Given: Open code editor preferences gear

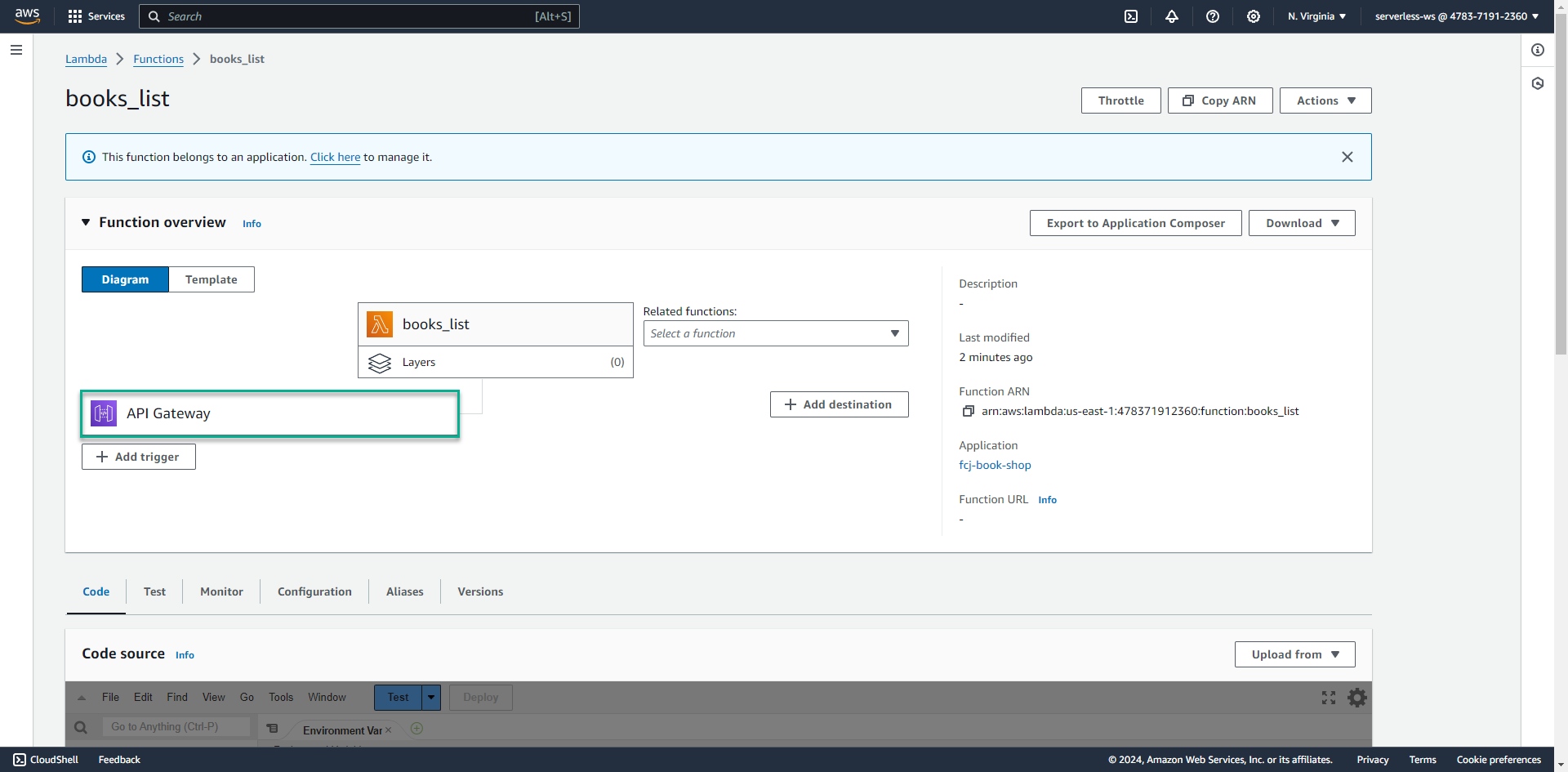Looking at the screenshot, I should click(x=1357, y=698).
